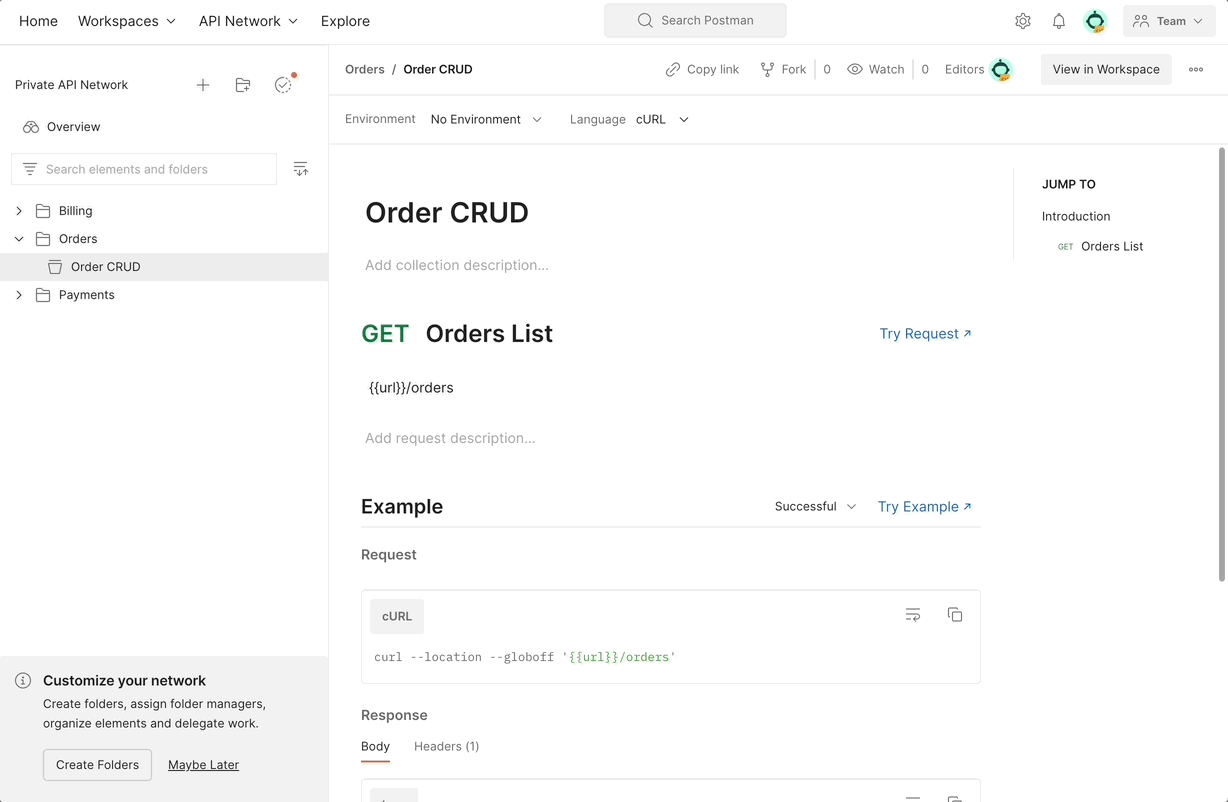Switch to the Headers (1) tab
This screenshot has height=802, width=1228.
[446, 746]
